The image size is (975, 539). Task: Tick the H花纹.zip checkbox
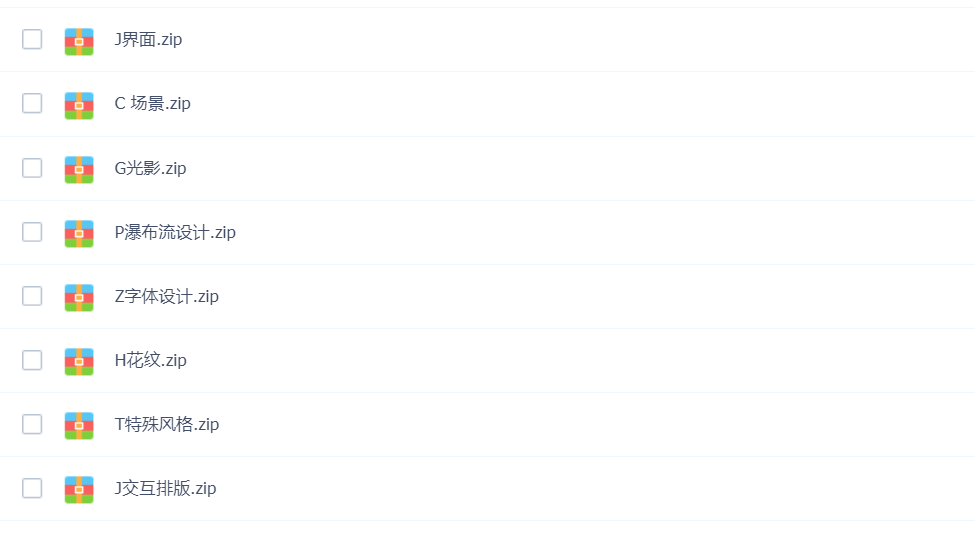pos(32,360)
